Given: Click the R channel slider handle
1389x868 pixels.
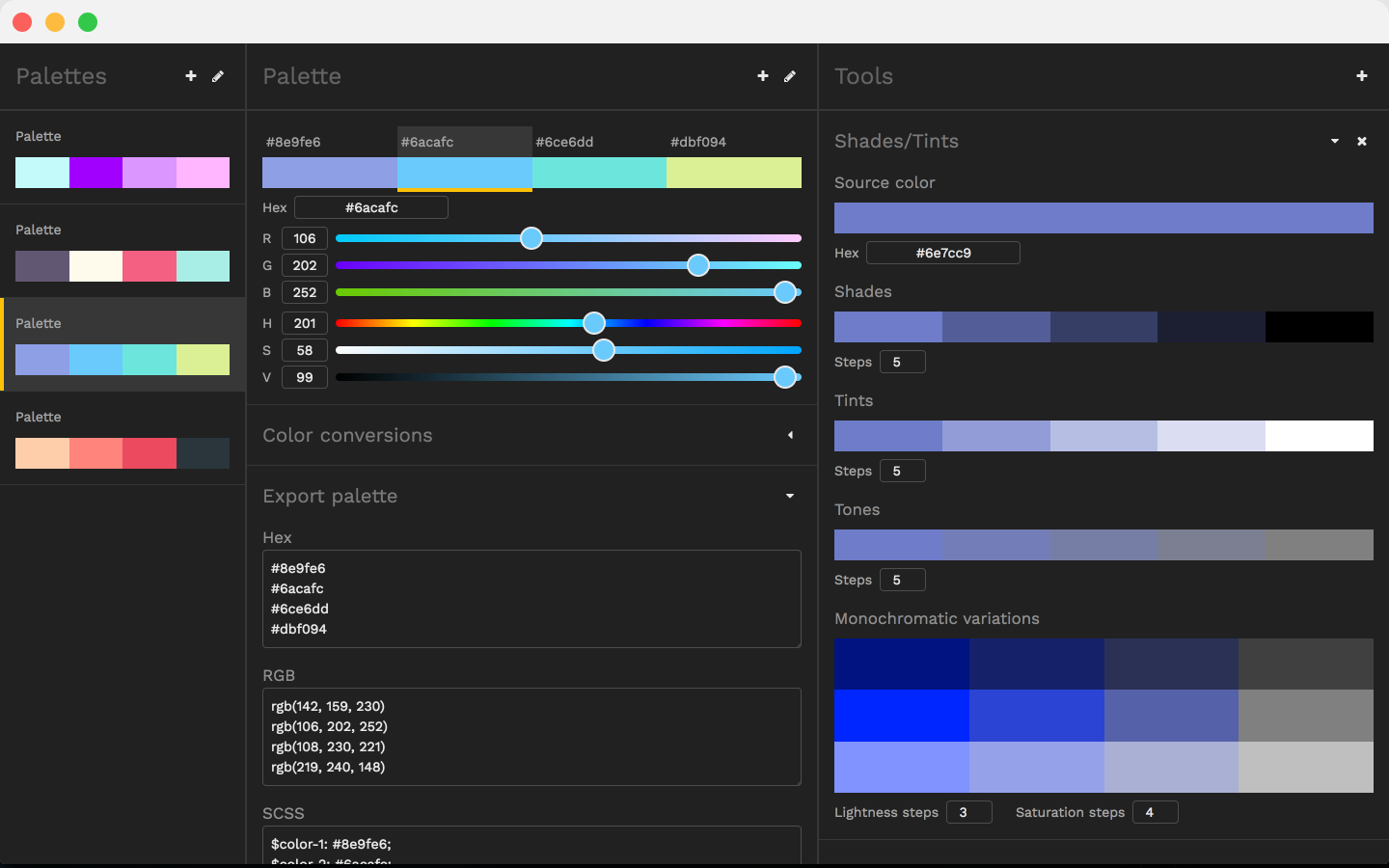Looking at the screenshot, I should (x=531, y=238).
